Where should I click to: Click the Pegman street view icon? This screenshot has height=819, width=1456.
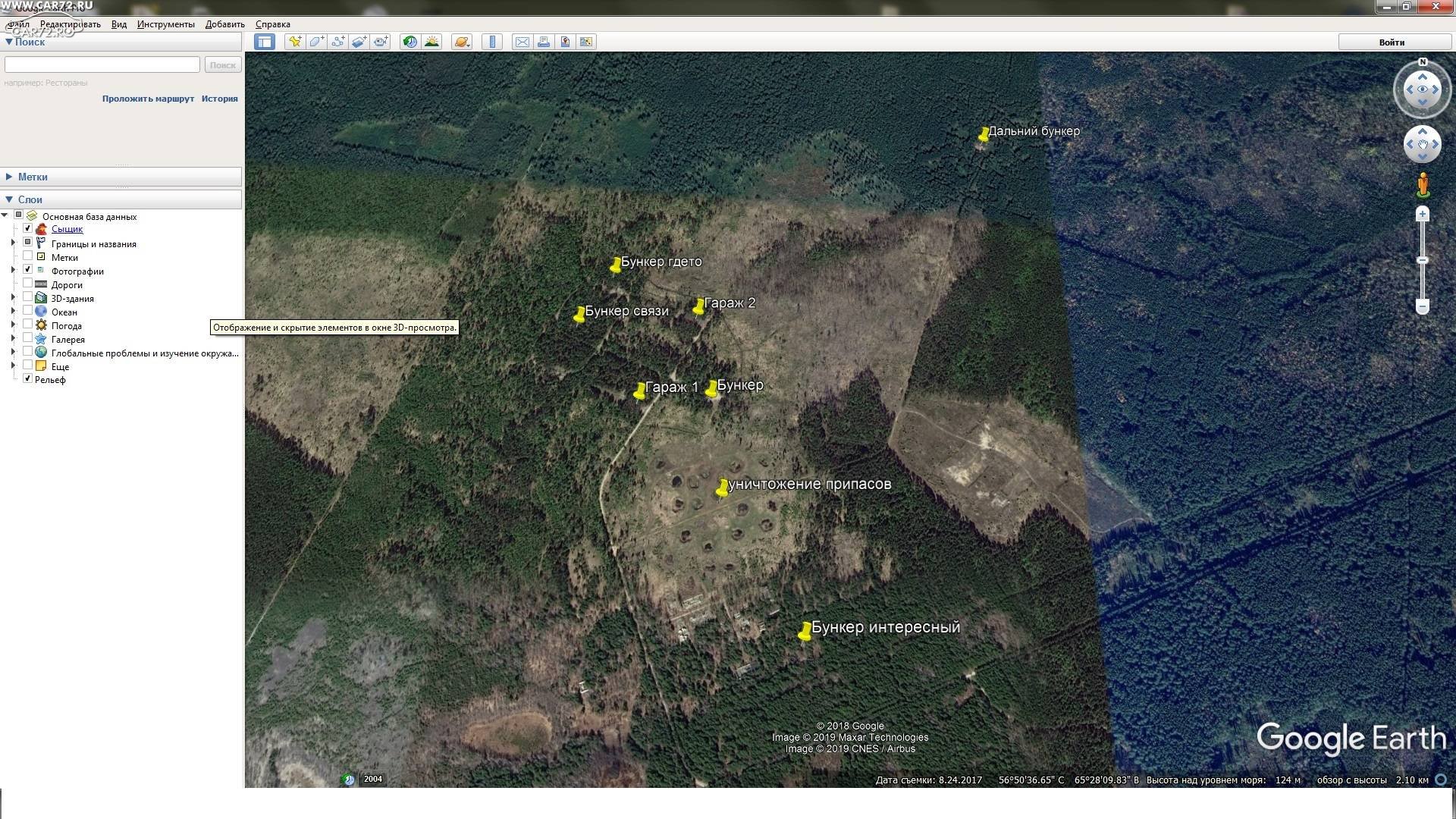[x=1423, y=184]
